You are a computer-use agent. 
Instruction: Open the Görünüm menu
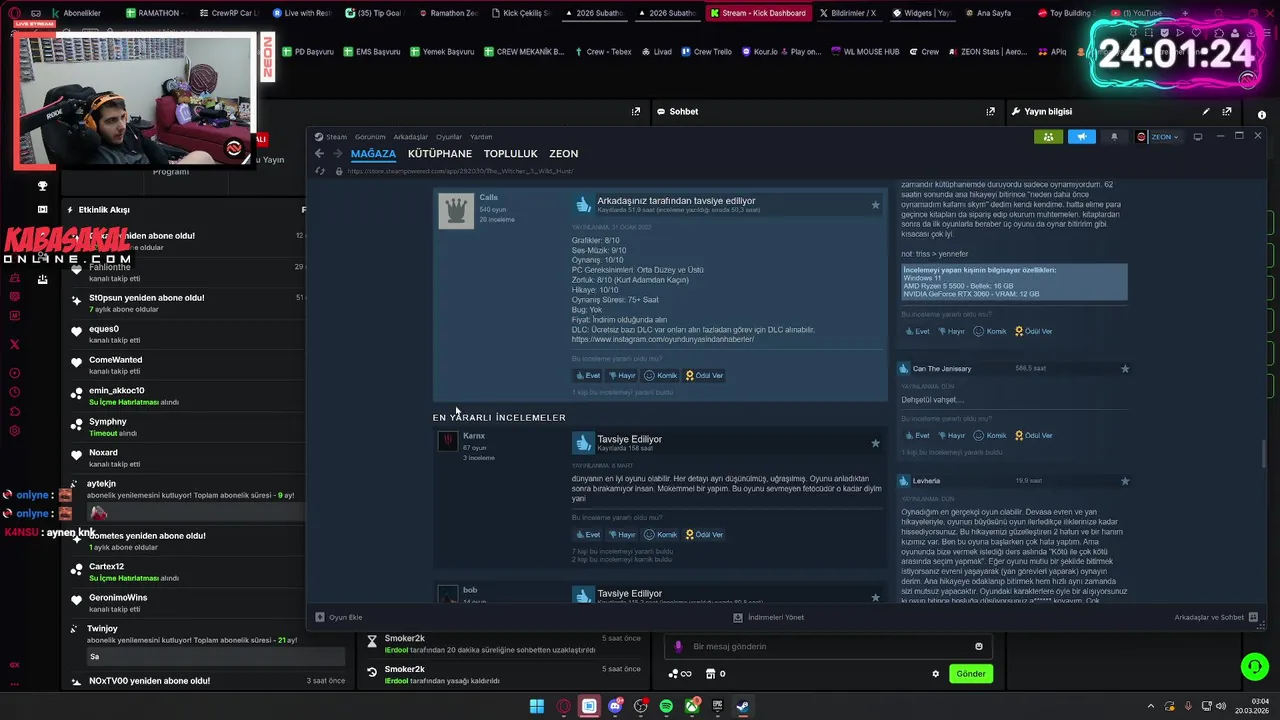point(370,137)
